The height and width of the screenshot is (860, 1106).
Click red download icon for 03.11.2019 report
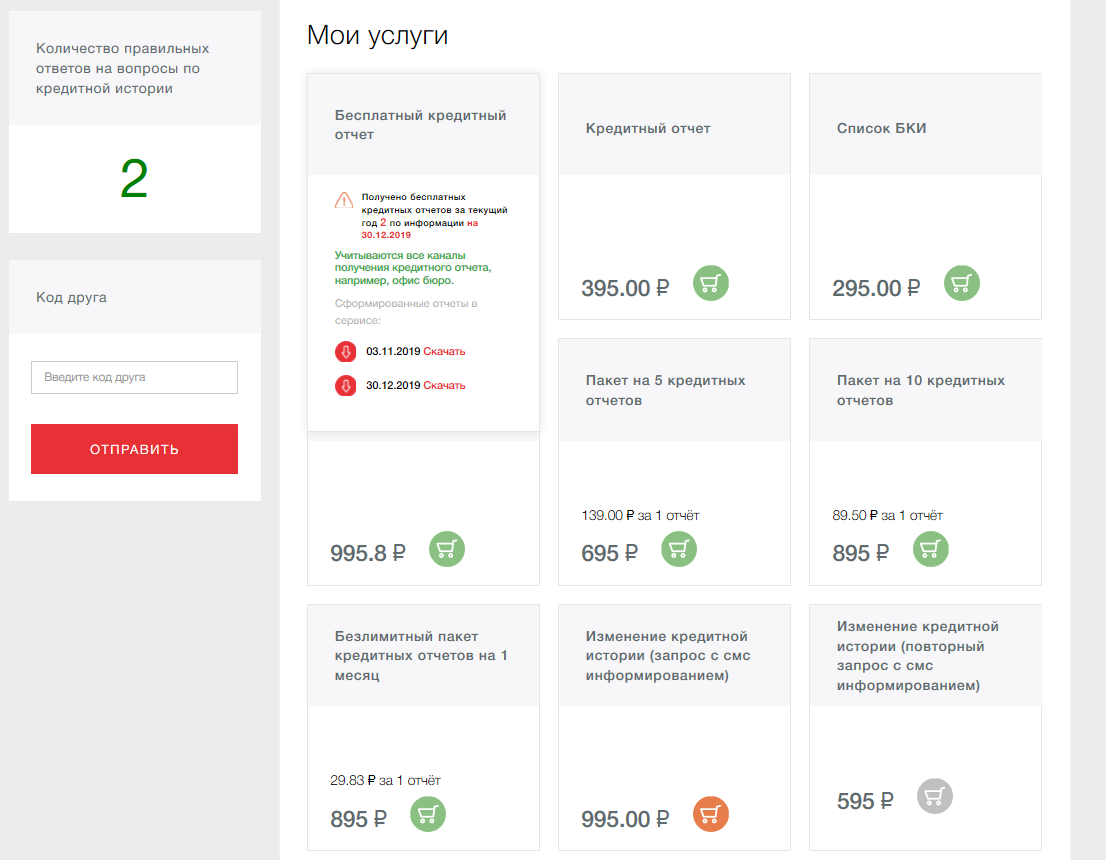[346, 351]
